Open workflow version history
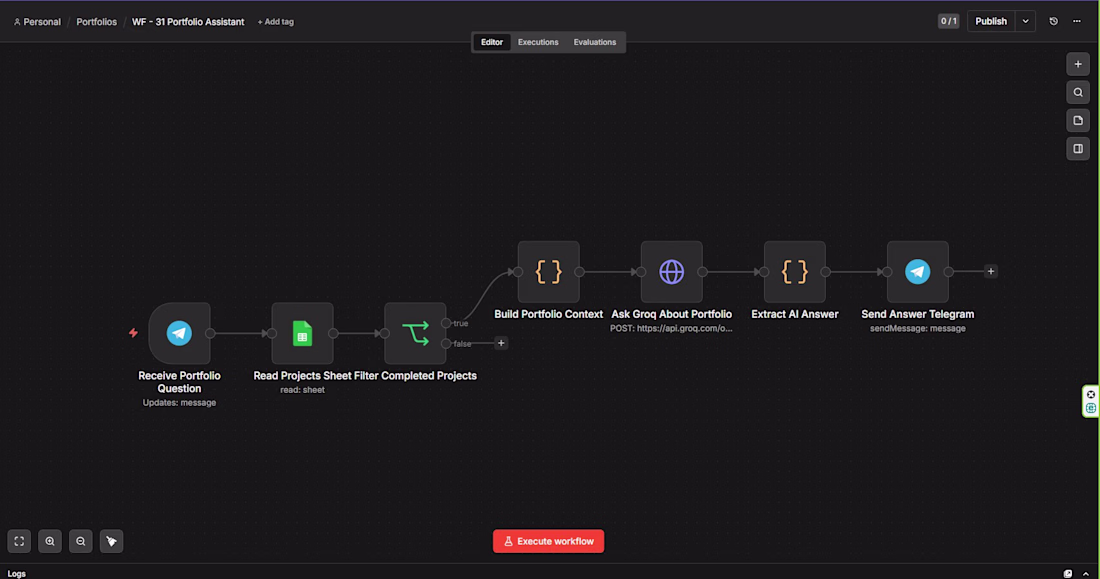1100x579 pixels. point(1053,21)
